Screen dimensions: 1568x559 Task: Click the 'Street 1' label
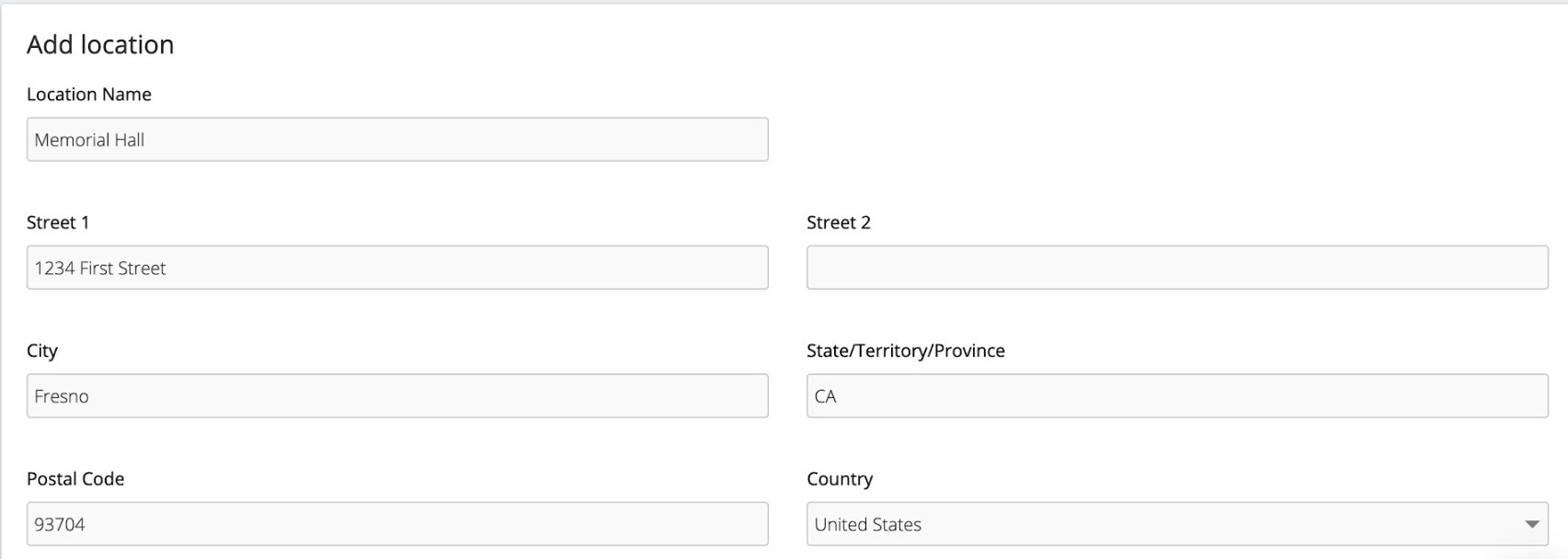(x=58, y=222)
